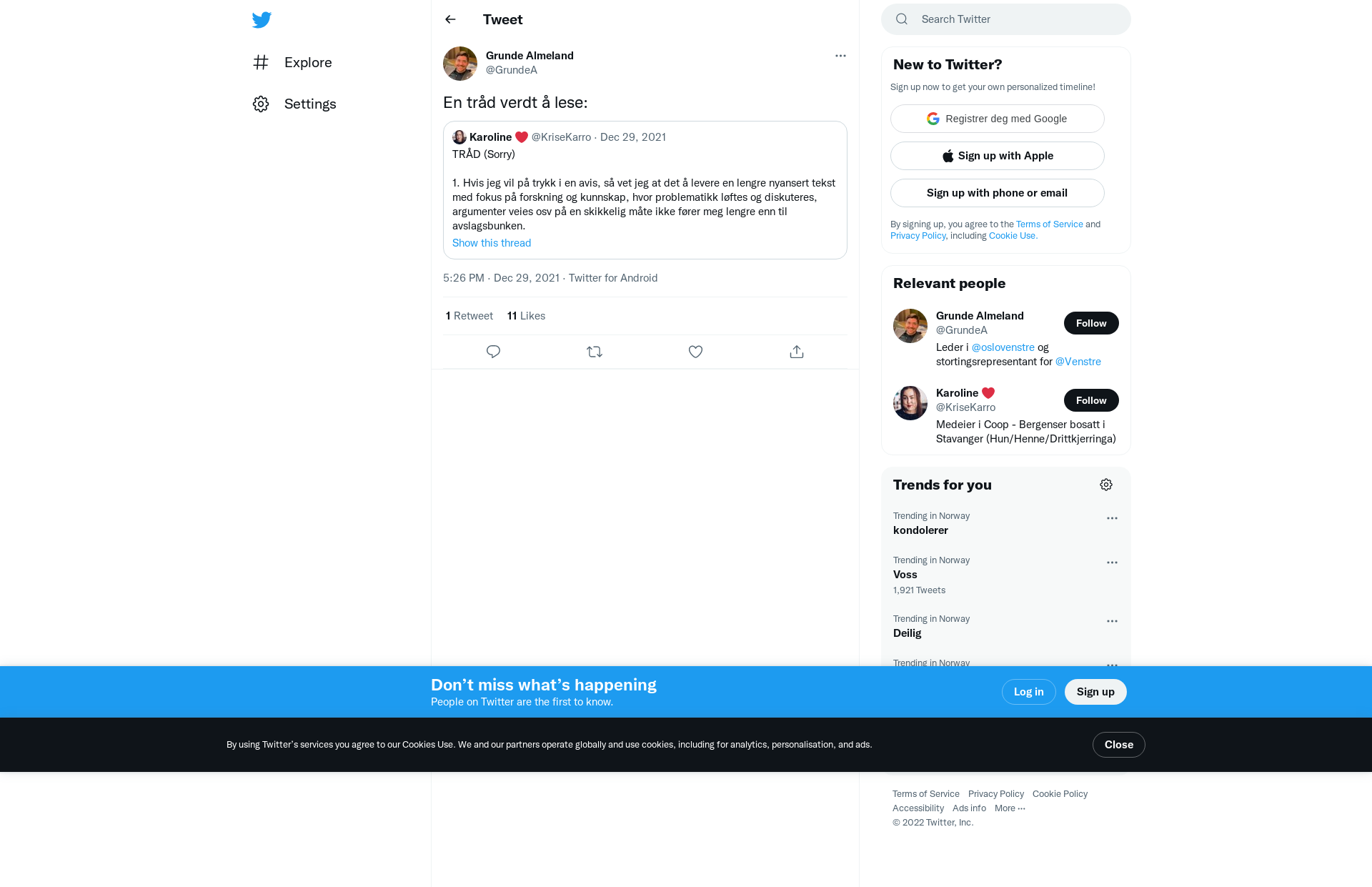Screen dimensions: 1372x887
Task: Close the cookies notice banner
Action: tap(1119, 745)
